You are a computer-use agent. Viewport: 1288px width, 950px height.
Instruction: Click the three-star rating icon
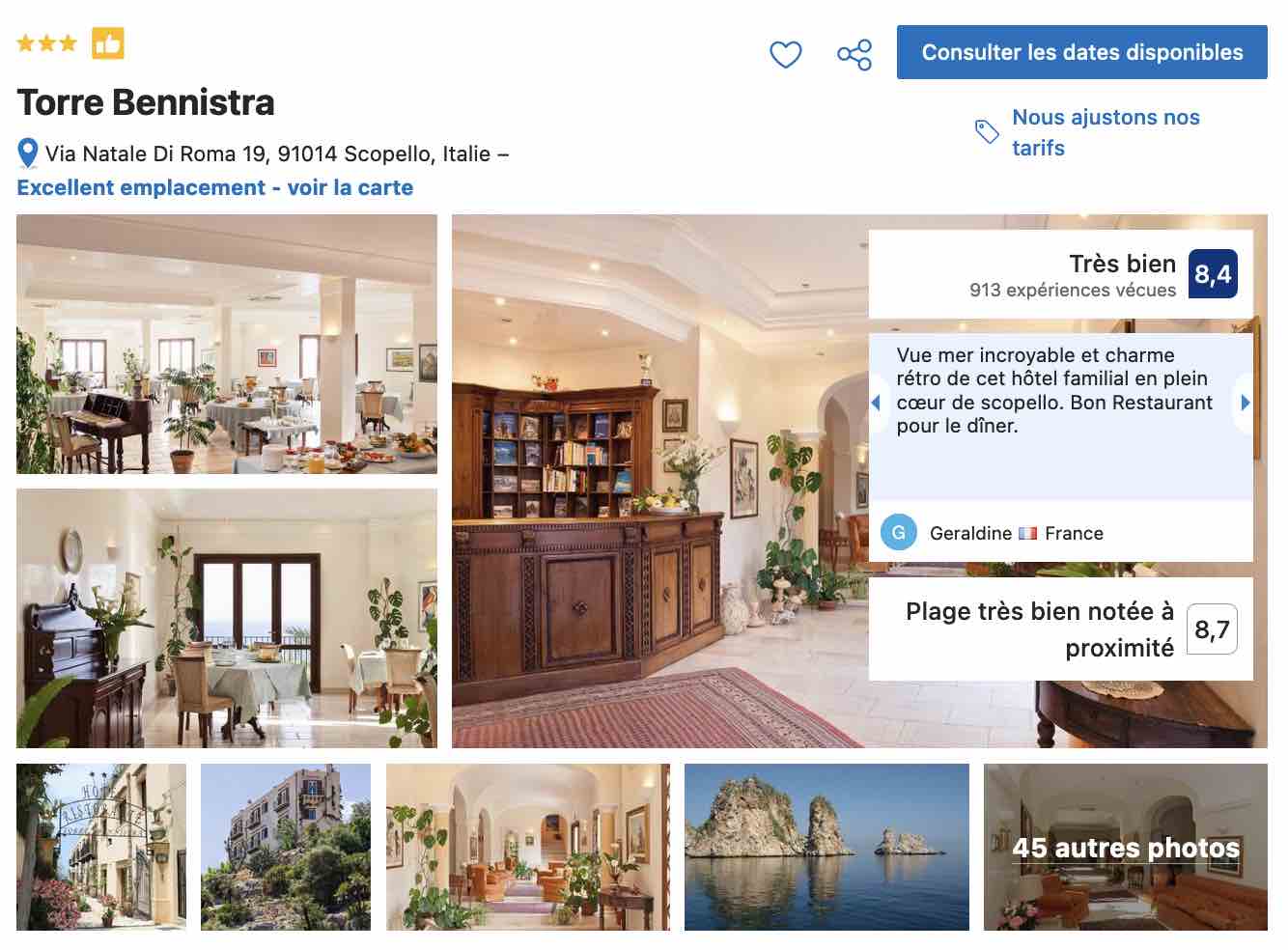[x=46, y=43]
